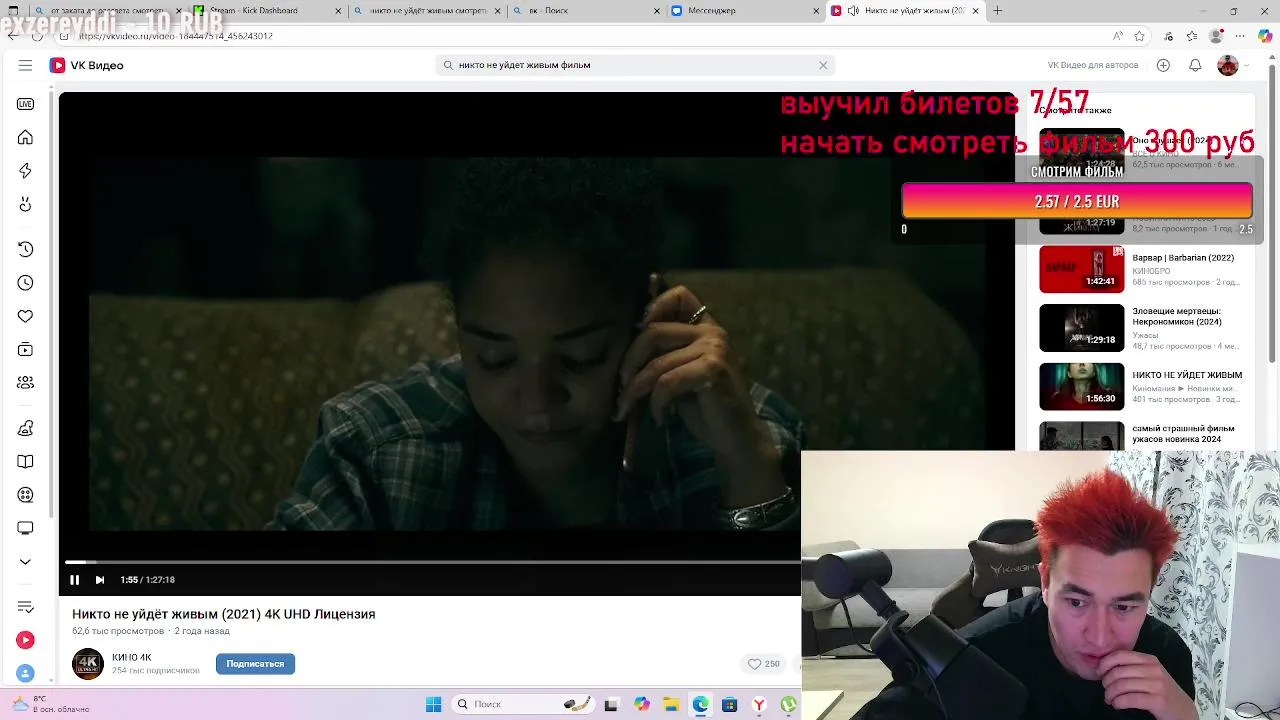Image resolution: width=1280 pixels, height=720 pixels.
Task: Clear the search field with X
Action: [x=823, y=65]
